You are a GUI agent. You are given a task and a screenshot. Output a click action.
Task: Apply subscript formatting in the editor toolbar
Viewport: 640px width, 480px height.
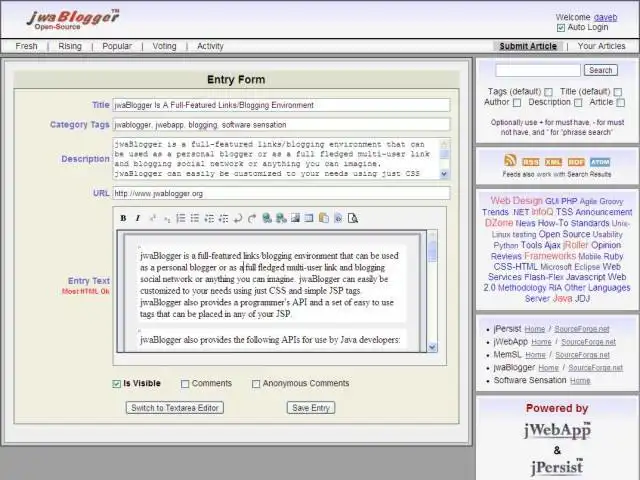[x=167, y=218]
